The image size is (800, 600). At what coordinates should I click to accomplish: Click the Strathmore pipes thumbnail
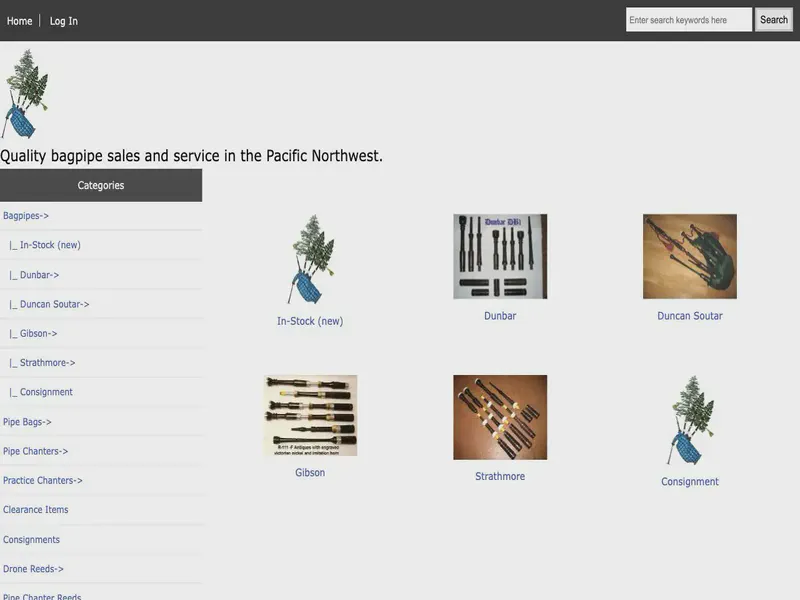pyautogui.click(x=500, y=417)
